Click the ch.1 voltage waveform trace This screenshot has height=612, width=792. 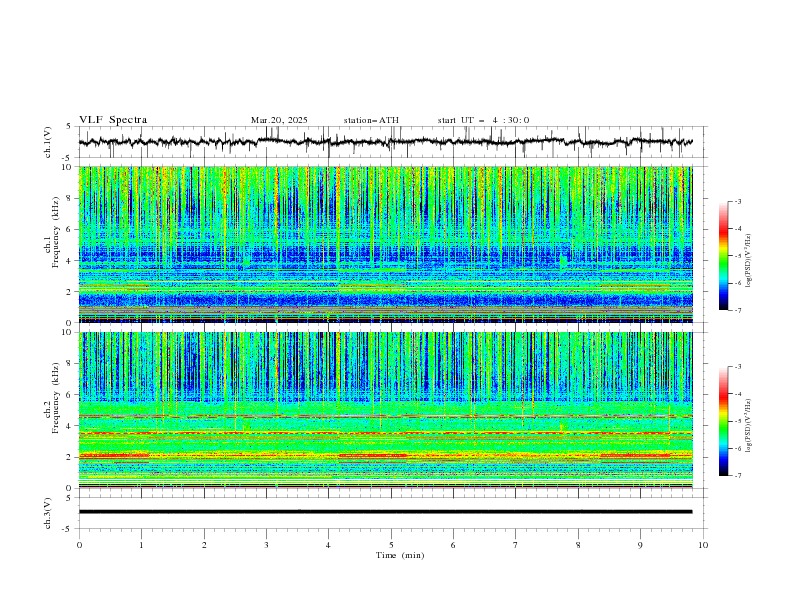click(385, 142)
